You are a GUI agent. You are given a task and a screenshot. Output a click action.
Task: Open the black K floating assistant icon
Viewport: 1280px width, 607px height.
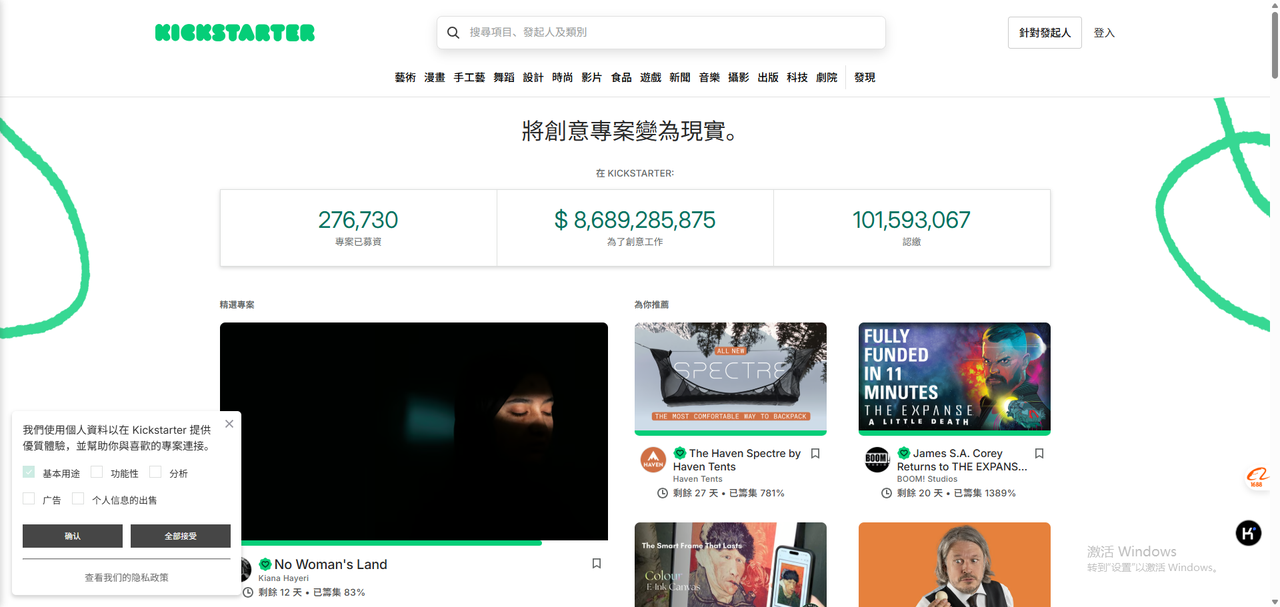[x=1248, y=533]
